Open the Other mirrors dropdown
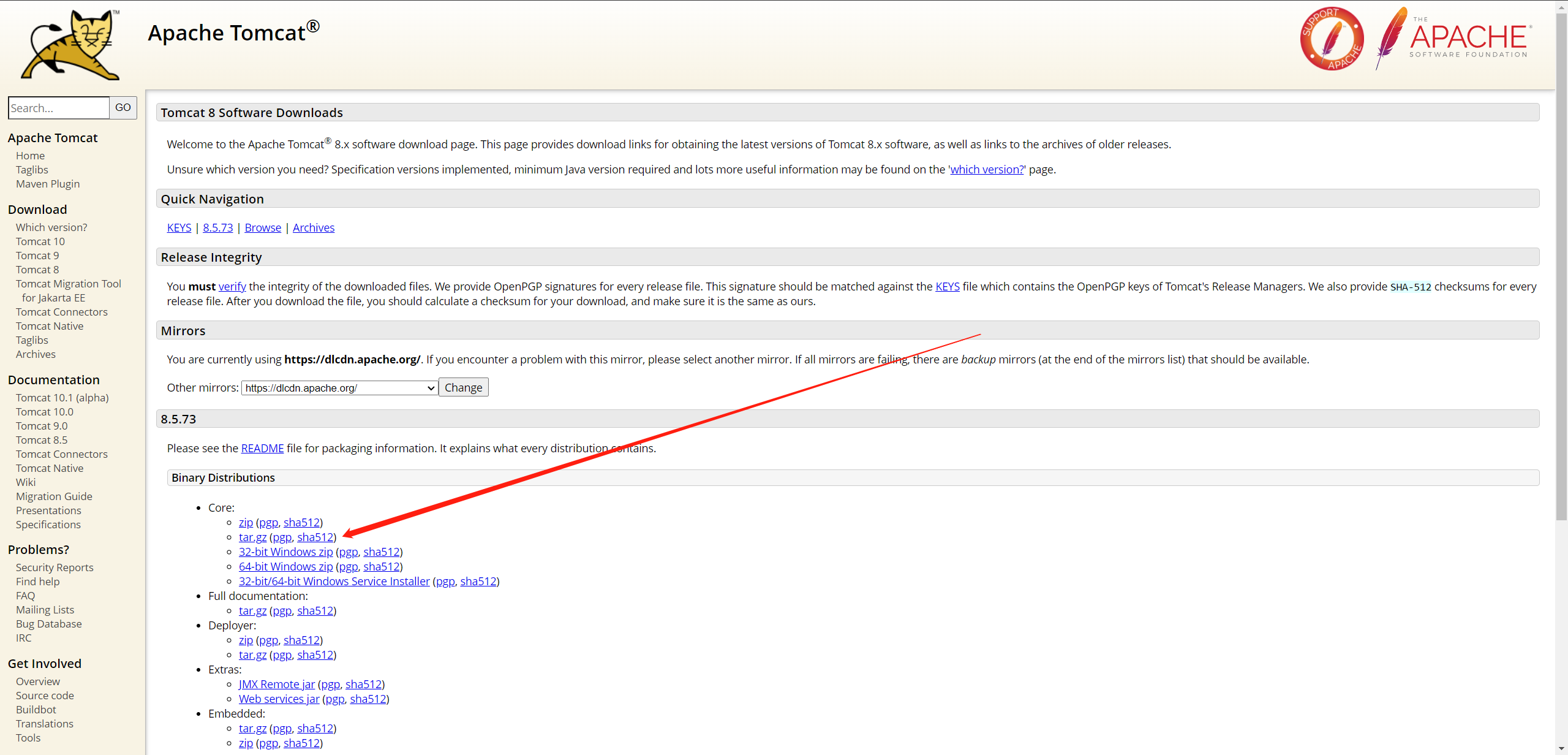The width and height of the screenshot is (1568, 755). pos(340,388)
